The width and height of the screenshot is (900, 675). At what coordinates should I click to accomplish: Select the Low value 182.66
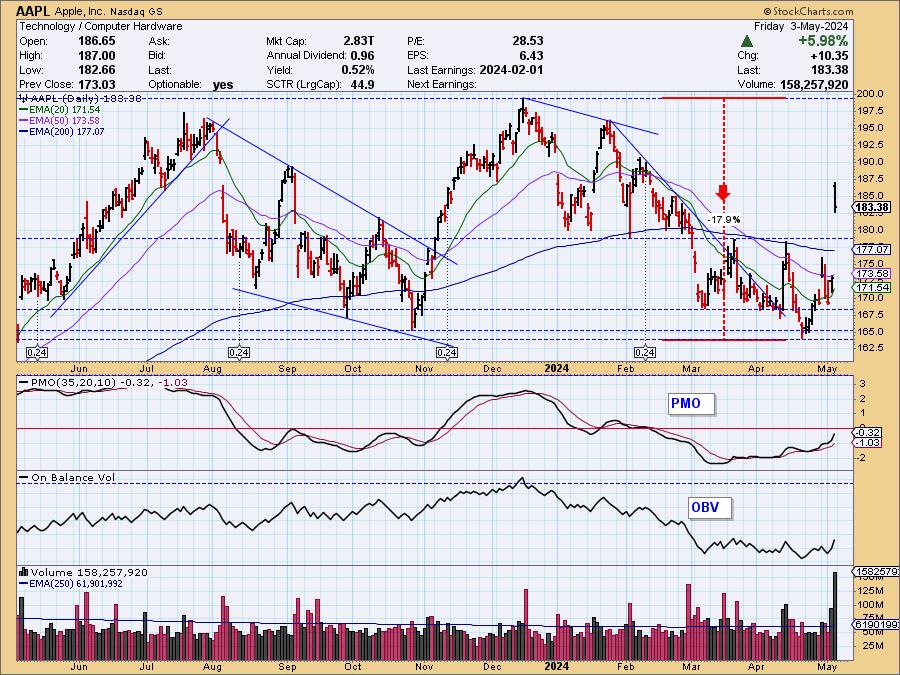tap(96, 70)
